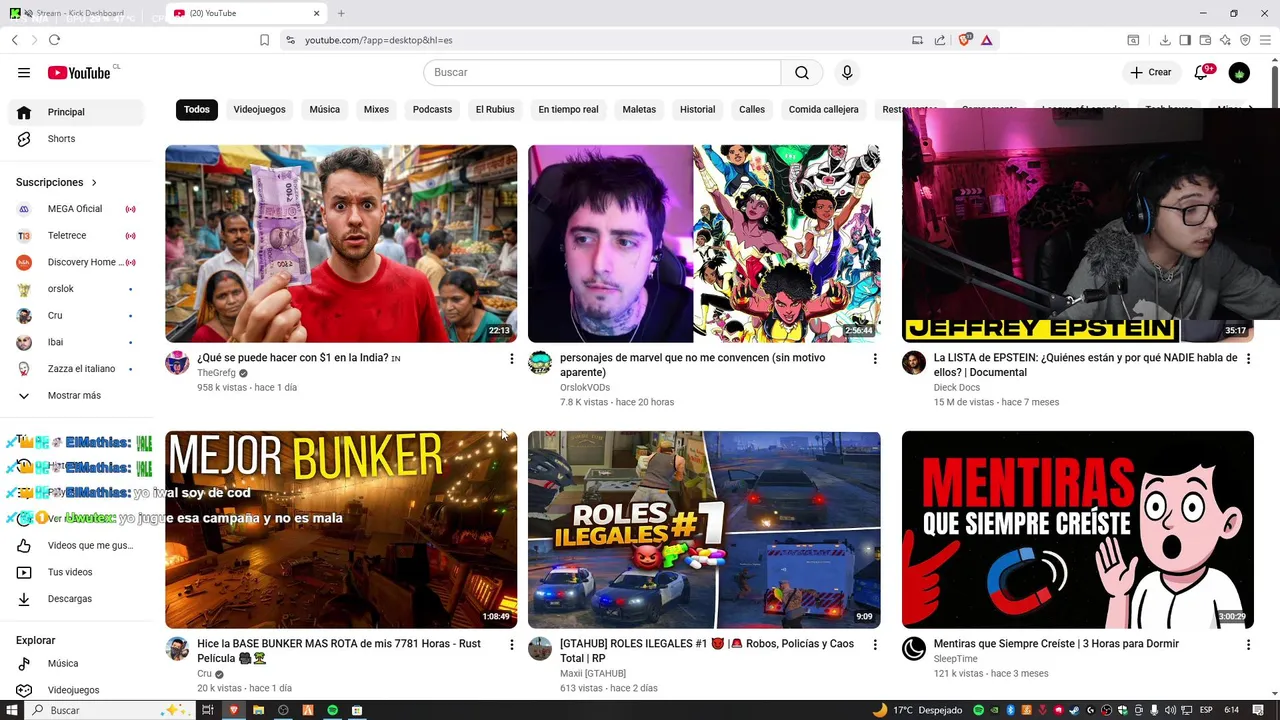Open options menu for TheGrefg India video

click(x=511, y=359)
